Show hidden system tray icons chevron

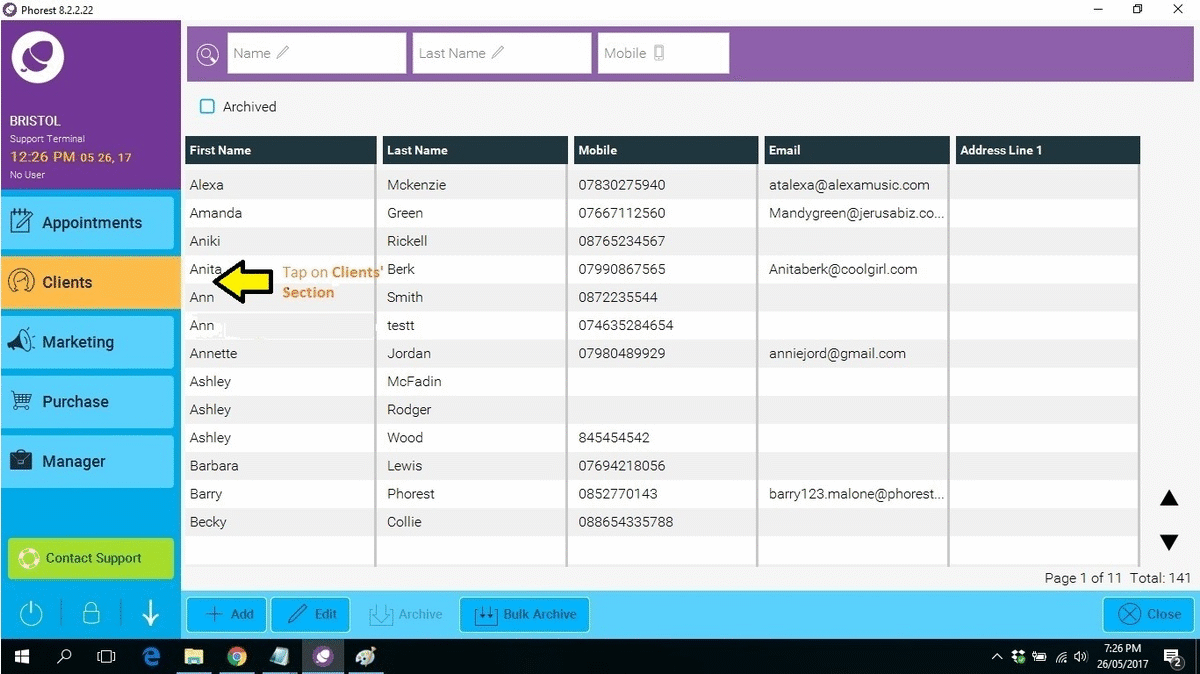(x=997, y=657)
